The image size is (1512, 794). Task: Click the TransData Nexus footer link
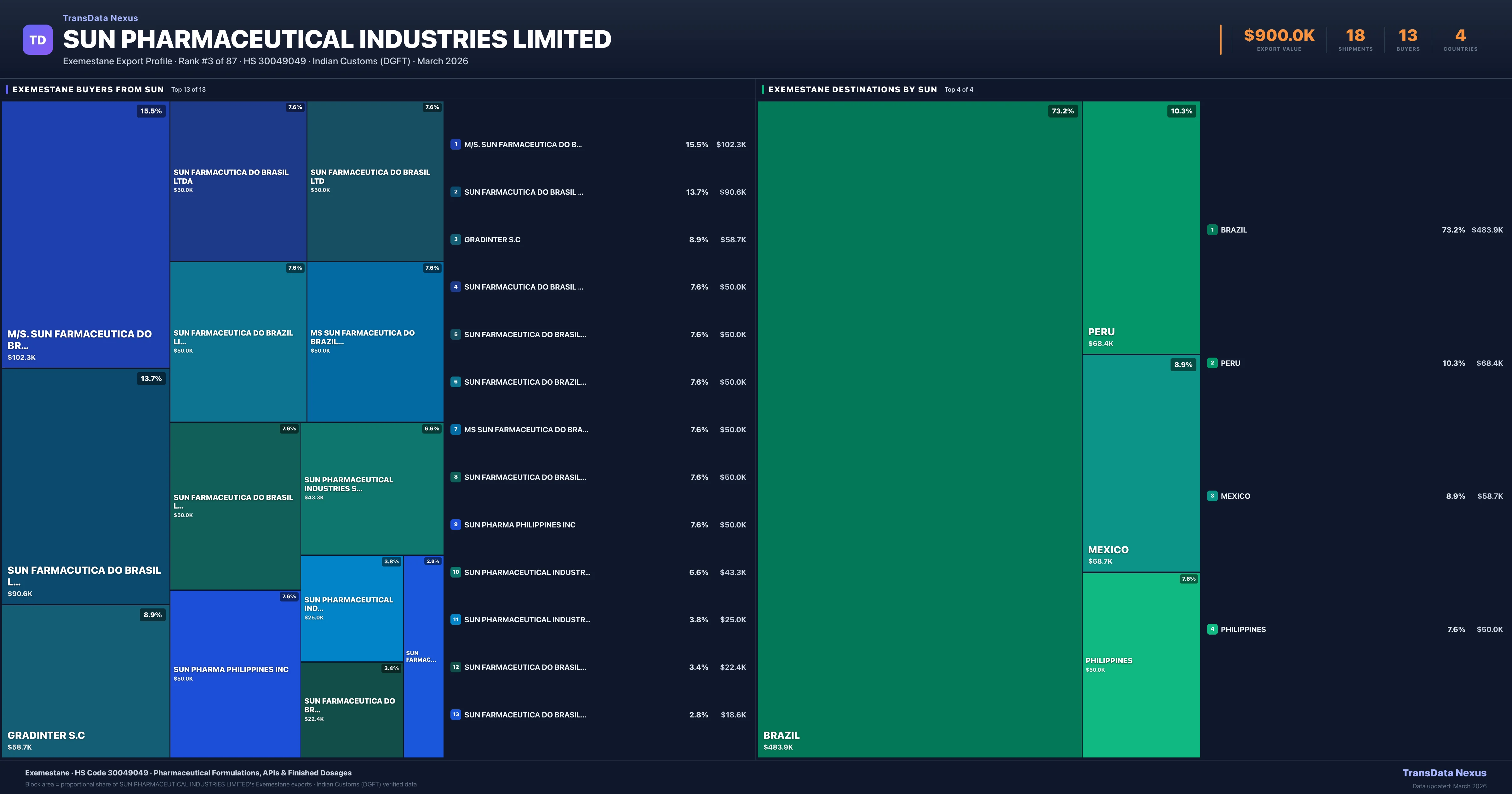(1445, 773)
